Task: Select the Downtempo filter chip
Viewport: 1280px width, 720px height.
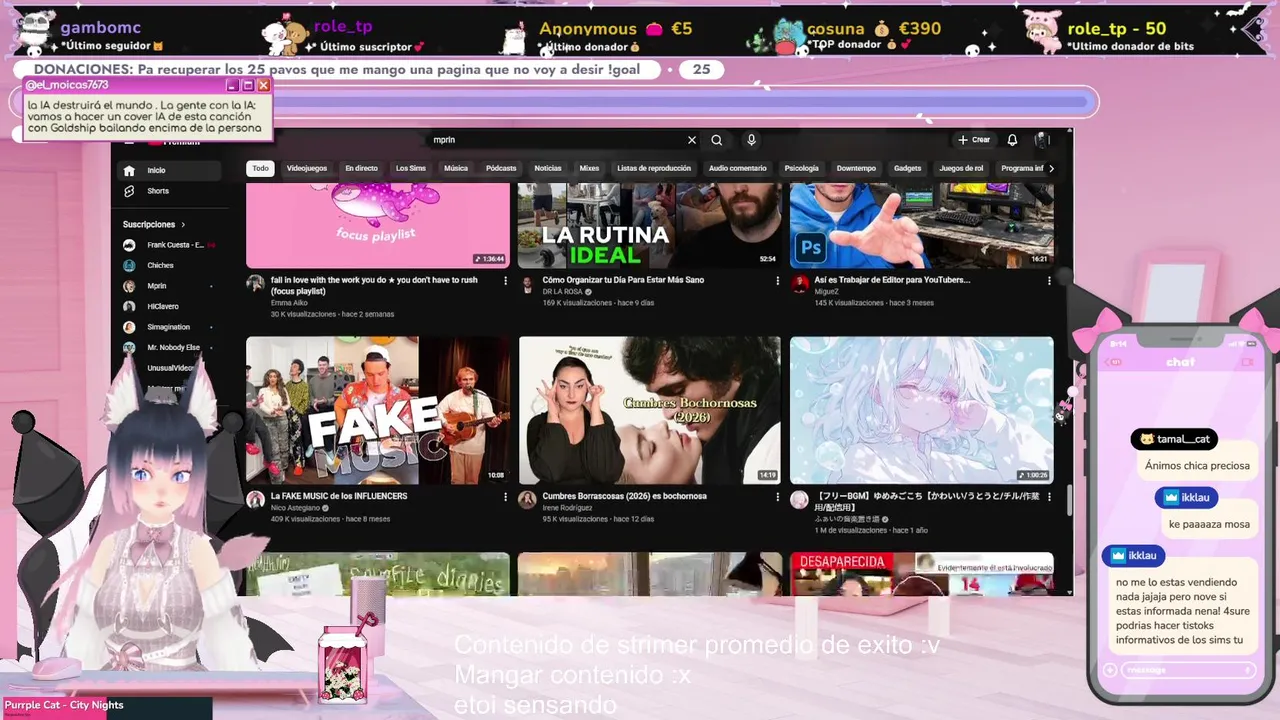Action: [856, 169]
